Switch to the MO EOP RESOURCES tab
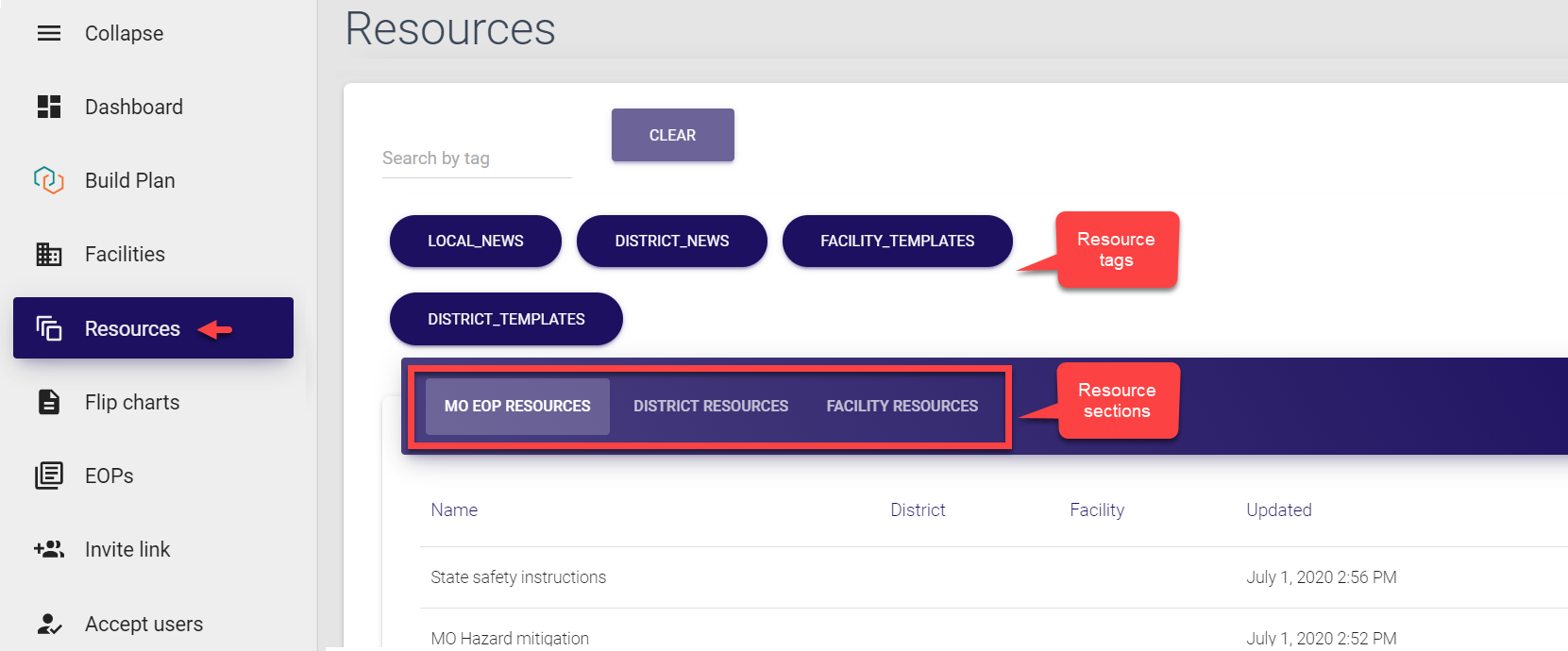The image size is (1568, 651). 517,407
